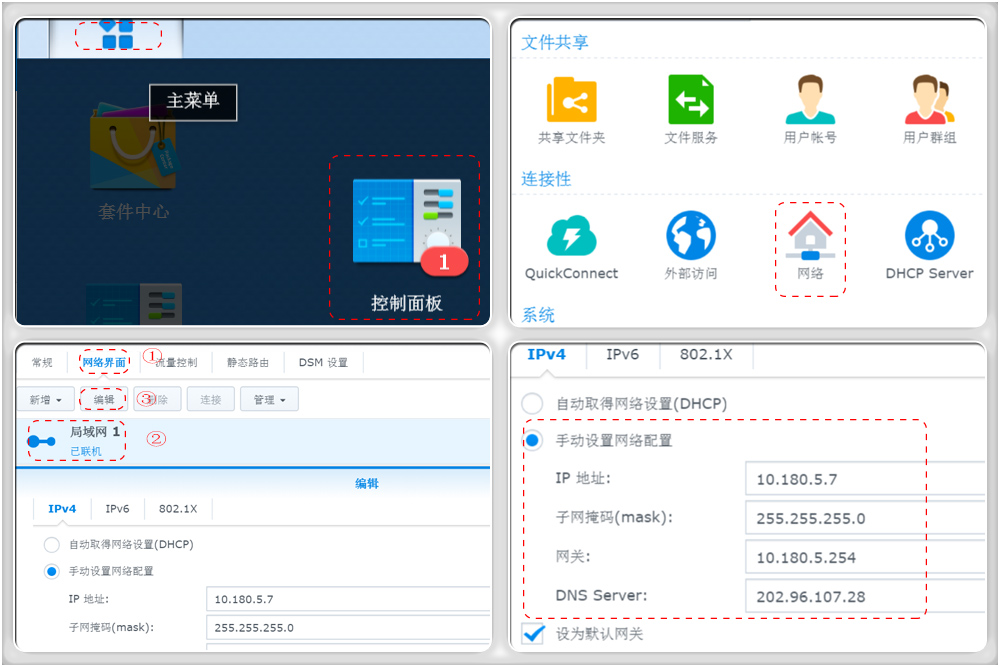Switch to the IPv6 tab
This screenshot has width=1000, height=667.
tap(621, 353)
